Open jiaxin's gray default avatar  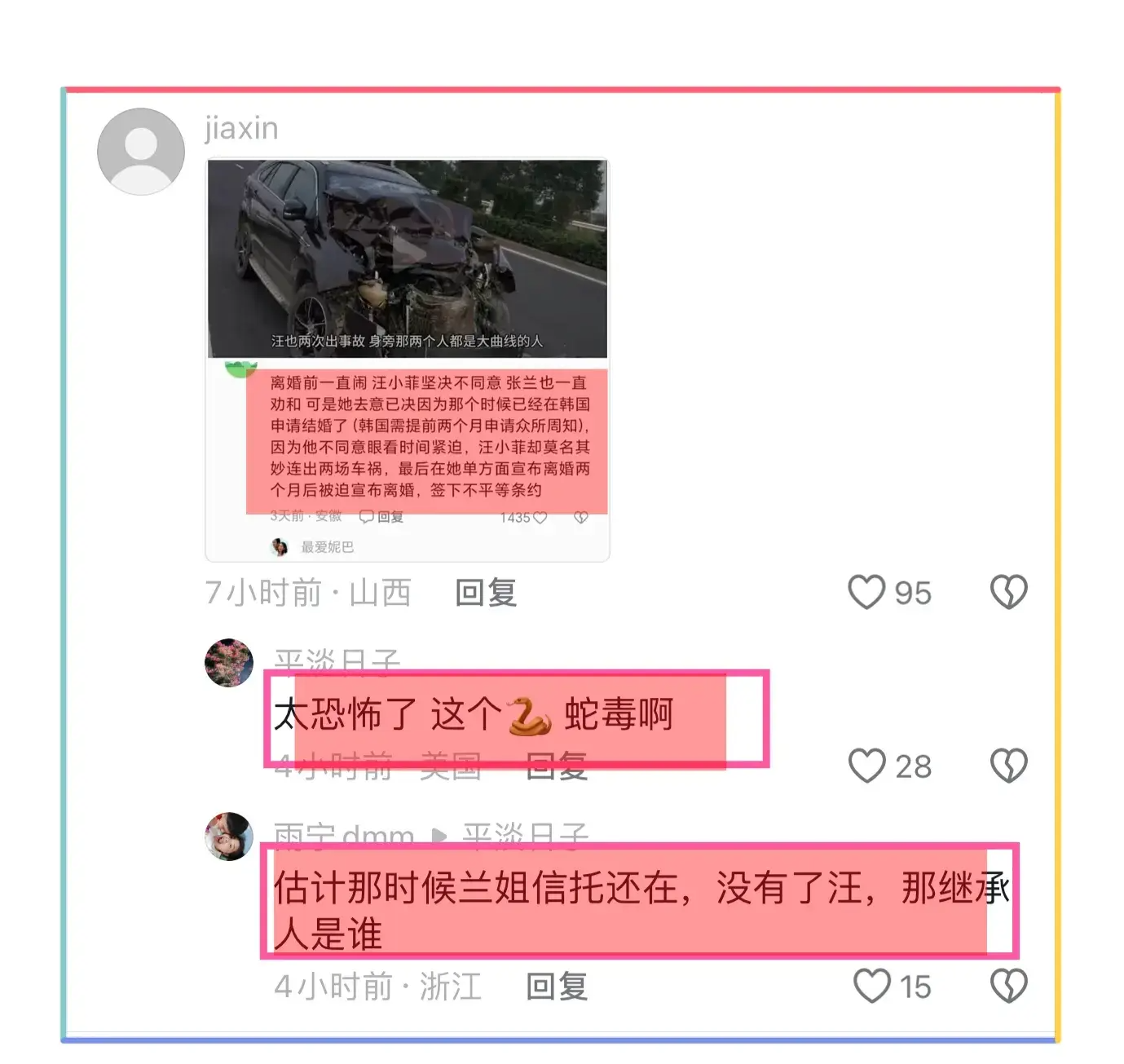tap(141, 152)
